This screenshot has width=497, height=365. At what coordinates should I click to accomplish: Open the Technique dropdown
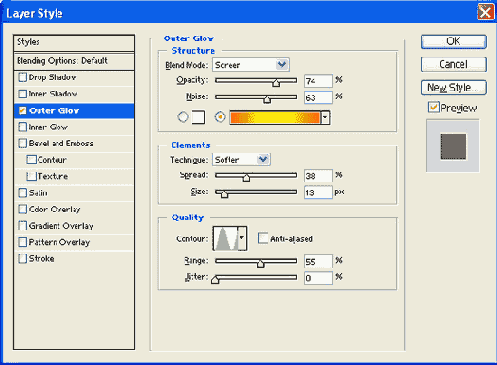tap(241, 160)
